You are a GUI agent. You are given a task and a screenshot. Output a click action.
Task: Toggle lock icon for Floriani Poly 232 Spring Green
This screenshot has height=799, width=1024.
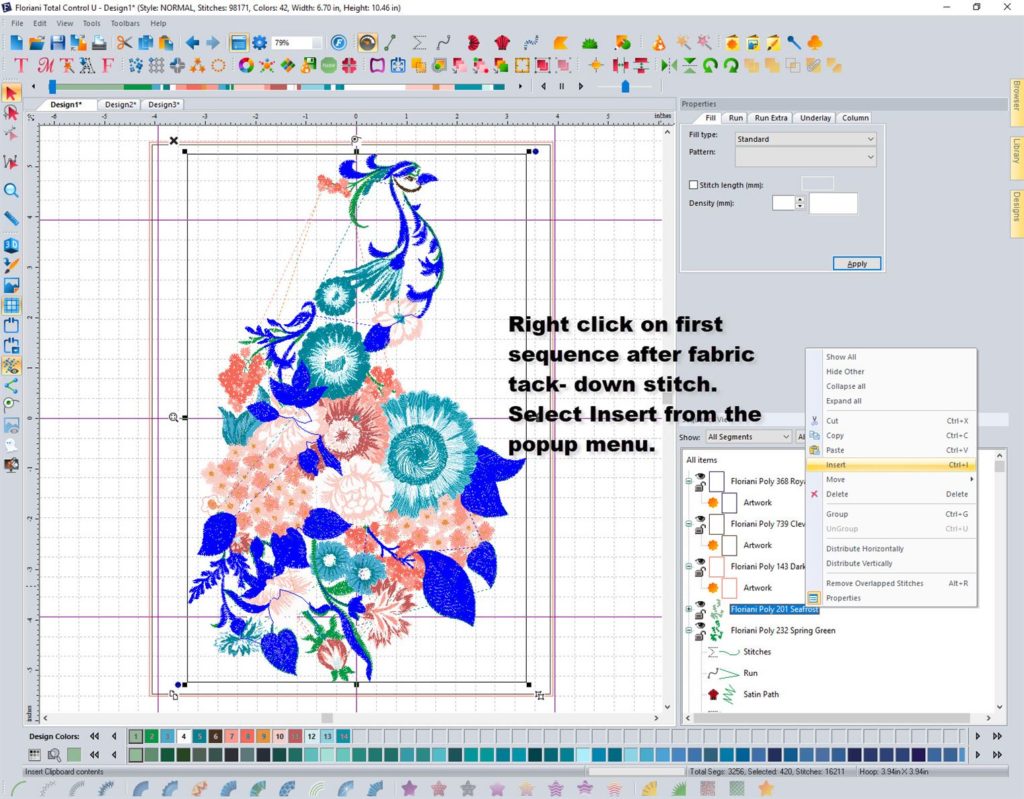[701, 635]
